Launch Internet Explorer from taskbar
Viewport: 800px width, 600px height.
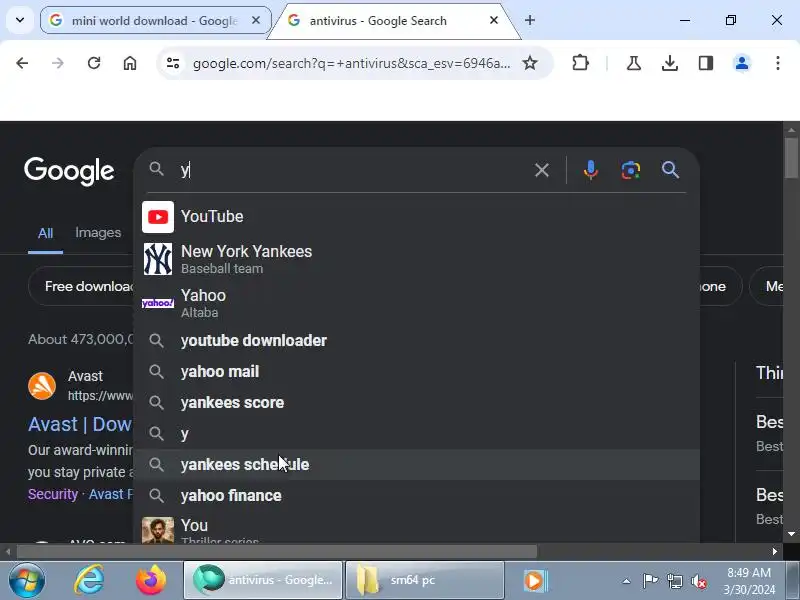(89, 581)
